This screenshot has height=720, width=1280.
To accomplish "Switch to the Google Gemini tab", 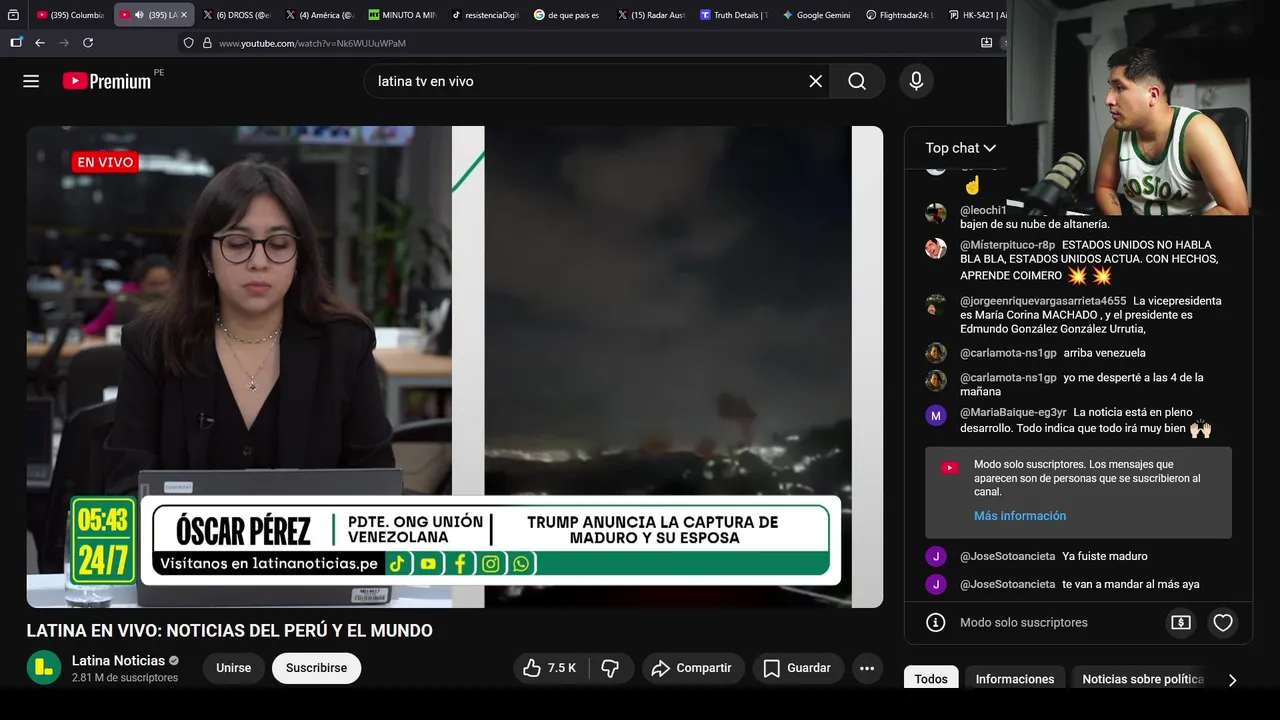I will pos(816,15).
